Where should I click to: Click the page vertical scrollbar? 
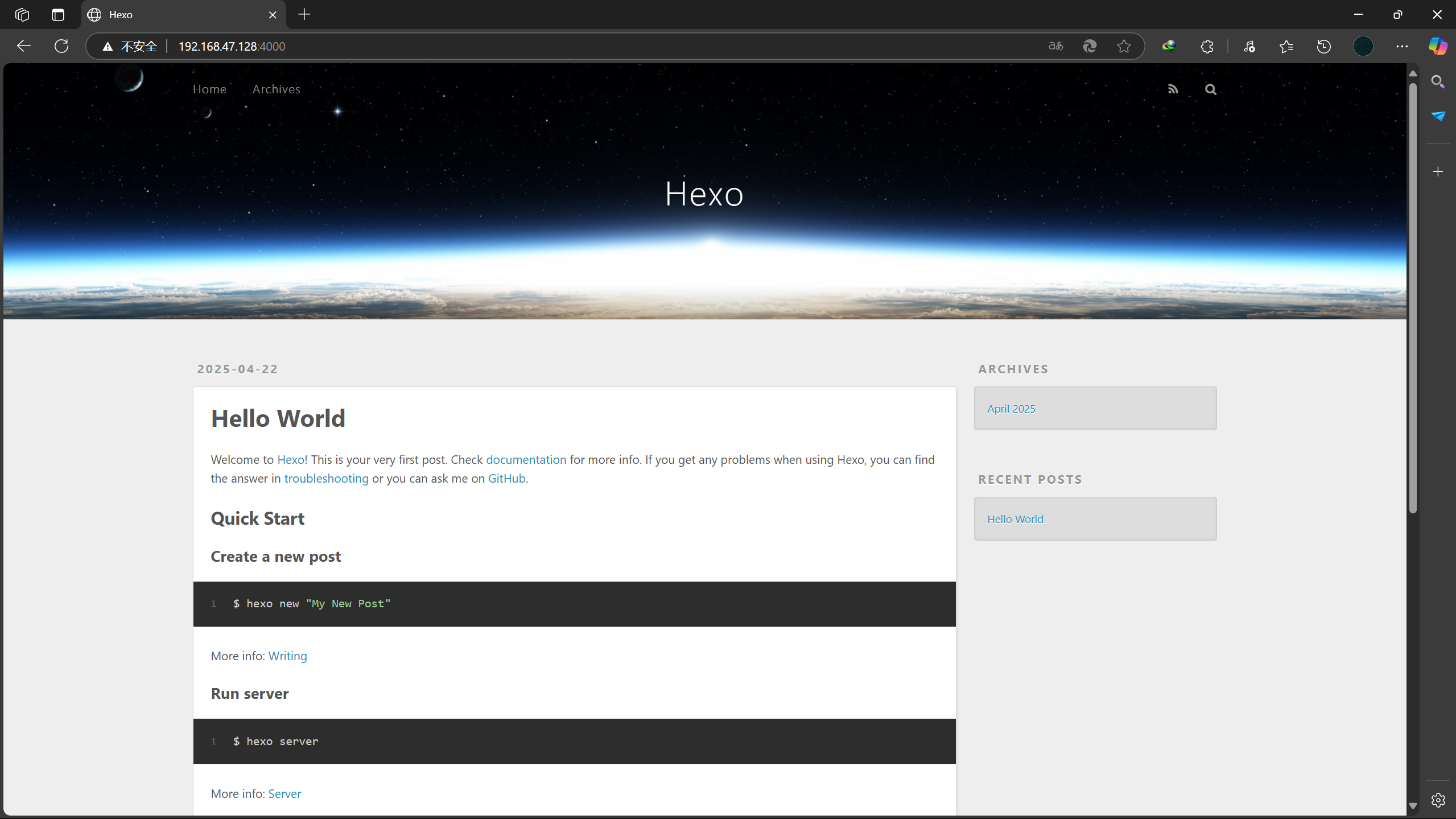tap(1412, 296)
